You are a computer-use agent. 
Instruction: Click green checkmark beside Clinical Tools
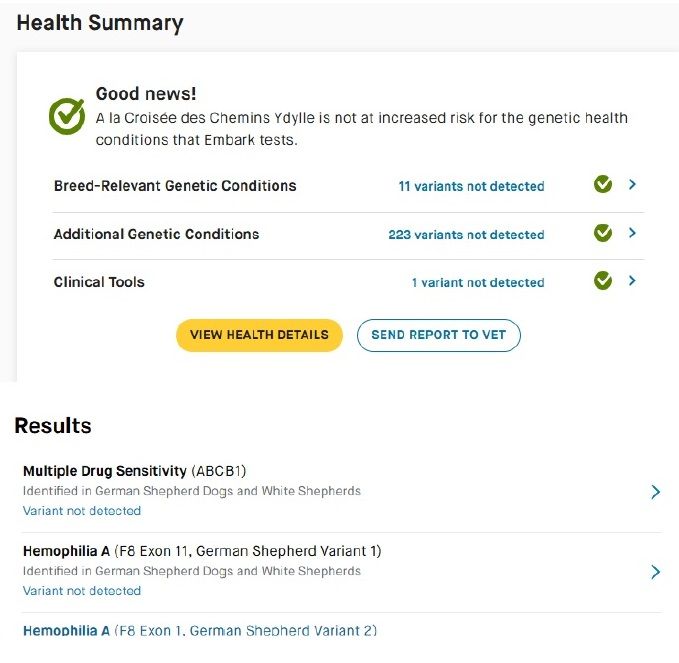click(x=602, y=281)
